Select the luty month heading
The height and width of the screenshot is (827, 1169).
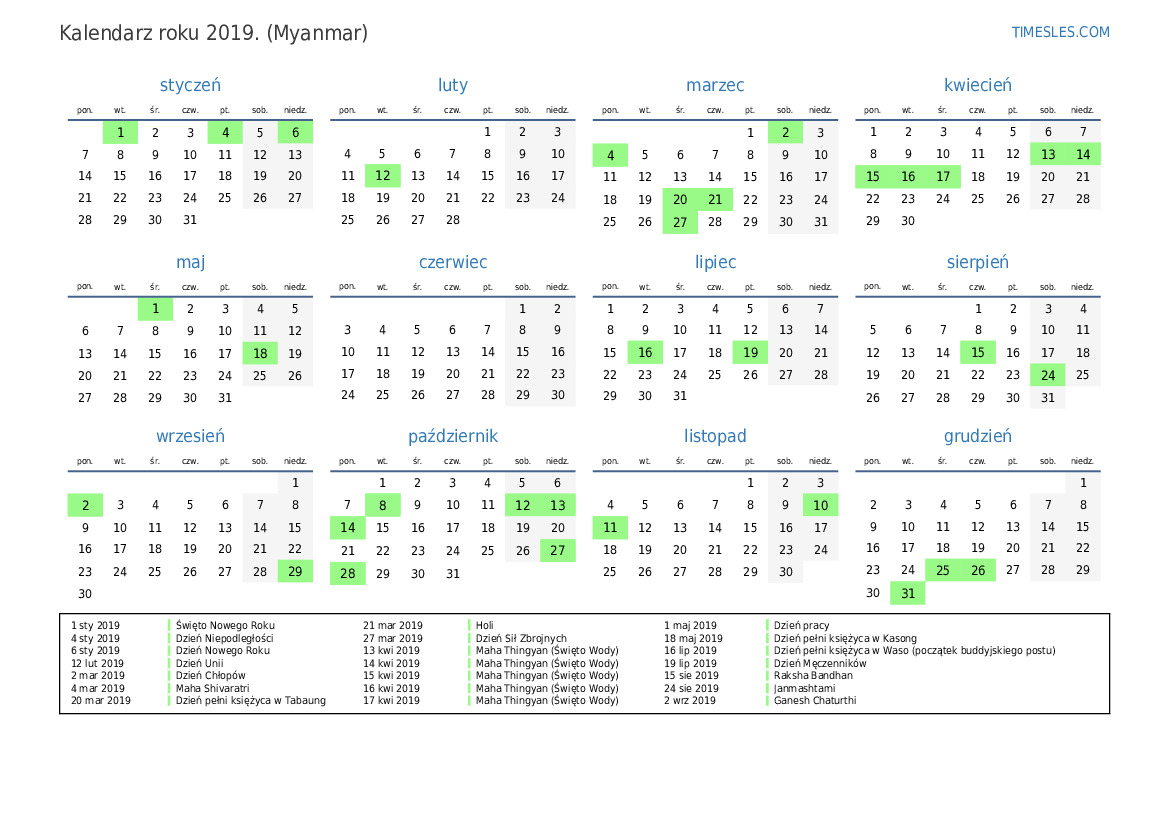click(452, 86)
